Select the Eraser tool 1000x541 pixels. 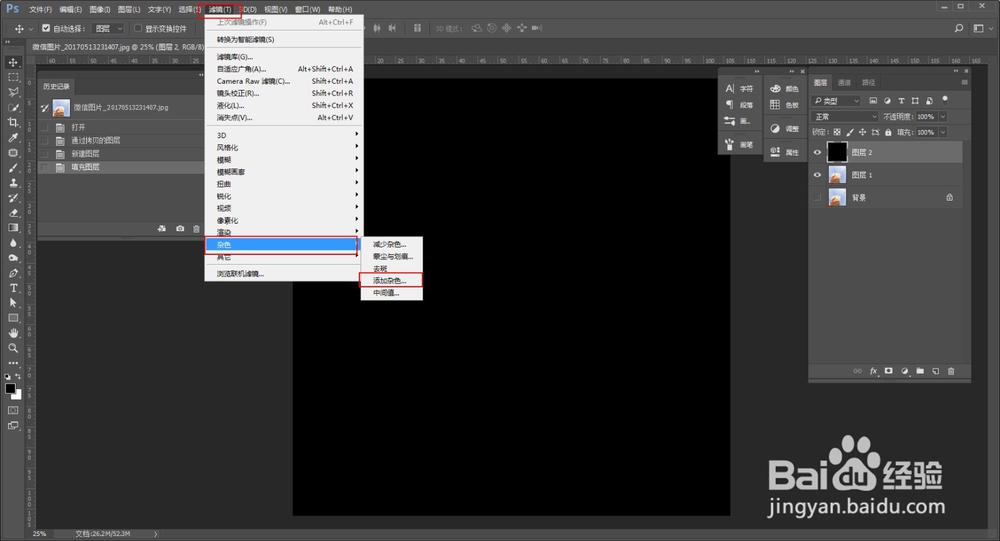pyautogui.click(x=13, y=213)
